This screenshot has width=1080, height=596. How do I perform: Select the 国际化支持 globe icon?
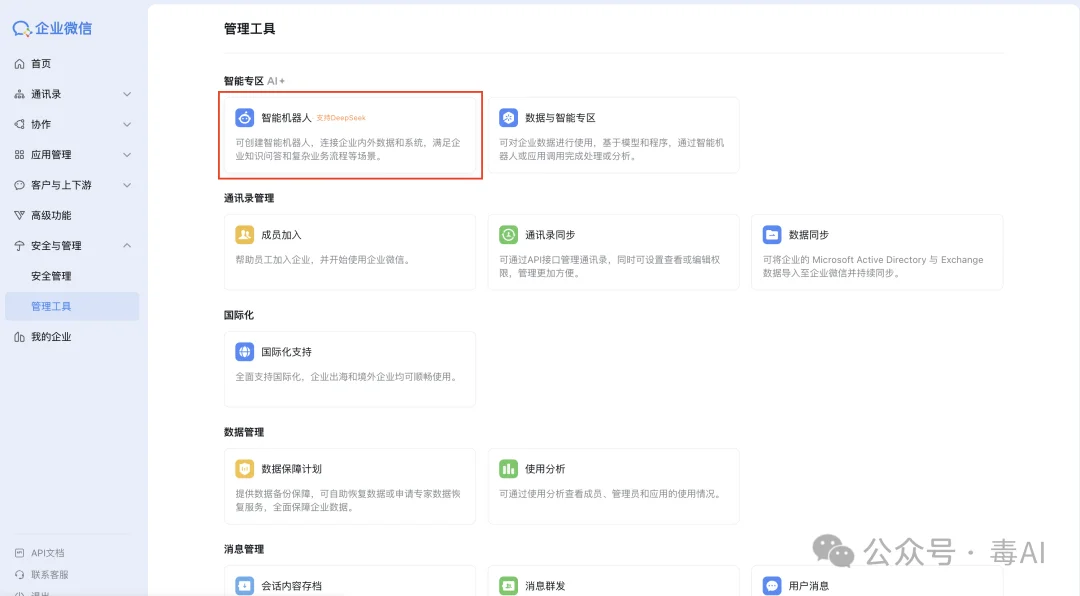(x=245, y=352)
